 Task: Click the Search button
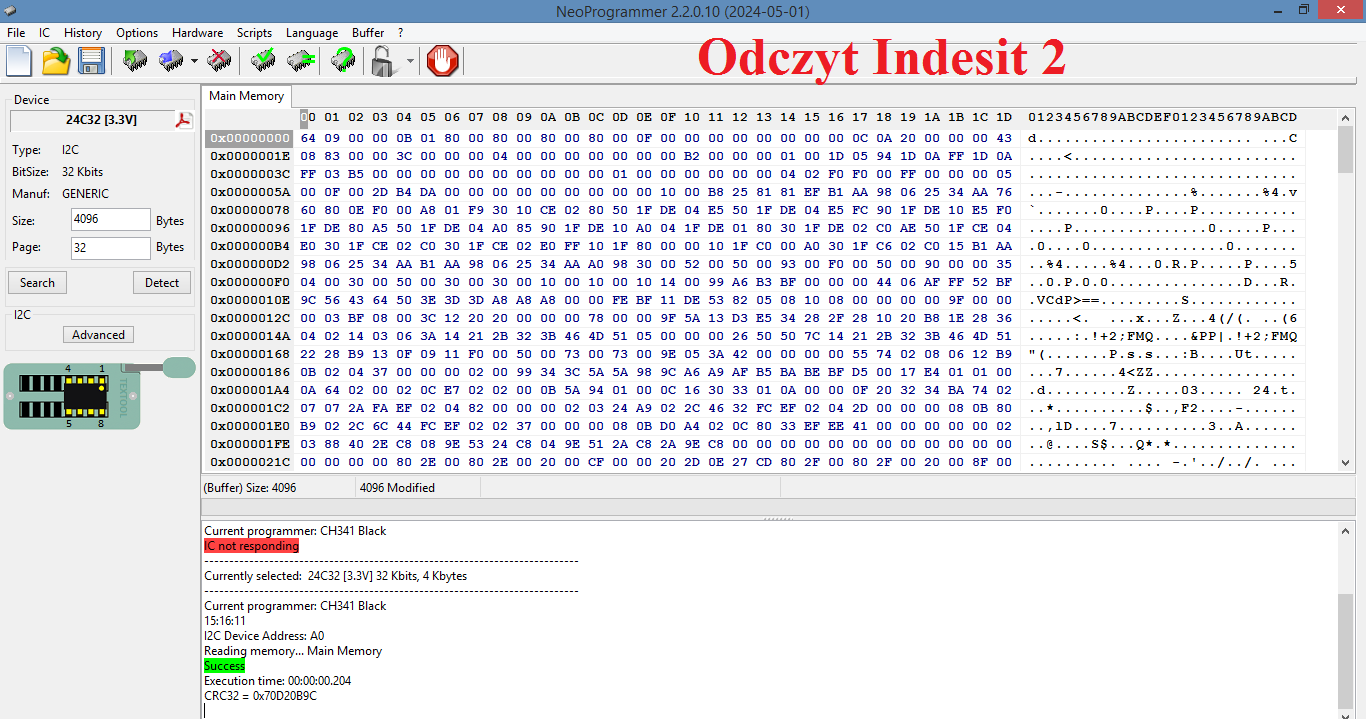37,283
